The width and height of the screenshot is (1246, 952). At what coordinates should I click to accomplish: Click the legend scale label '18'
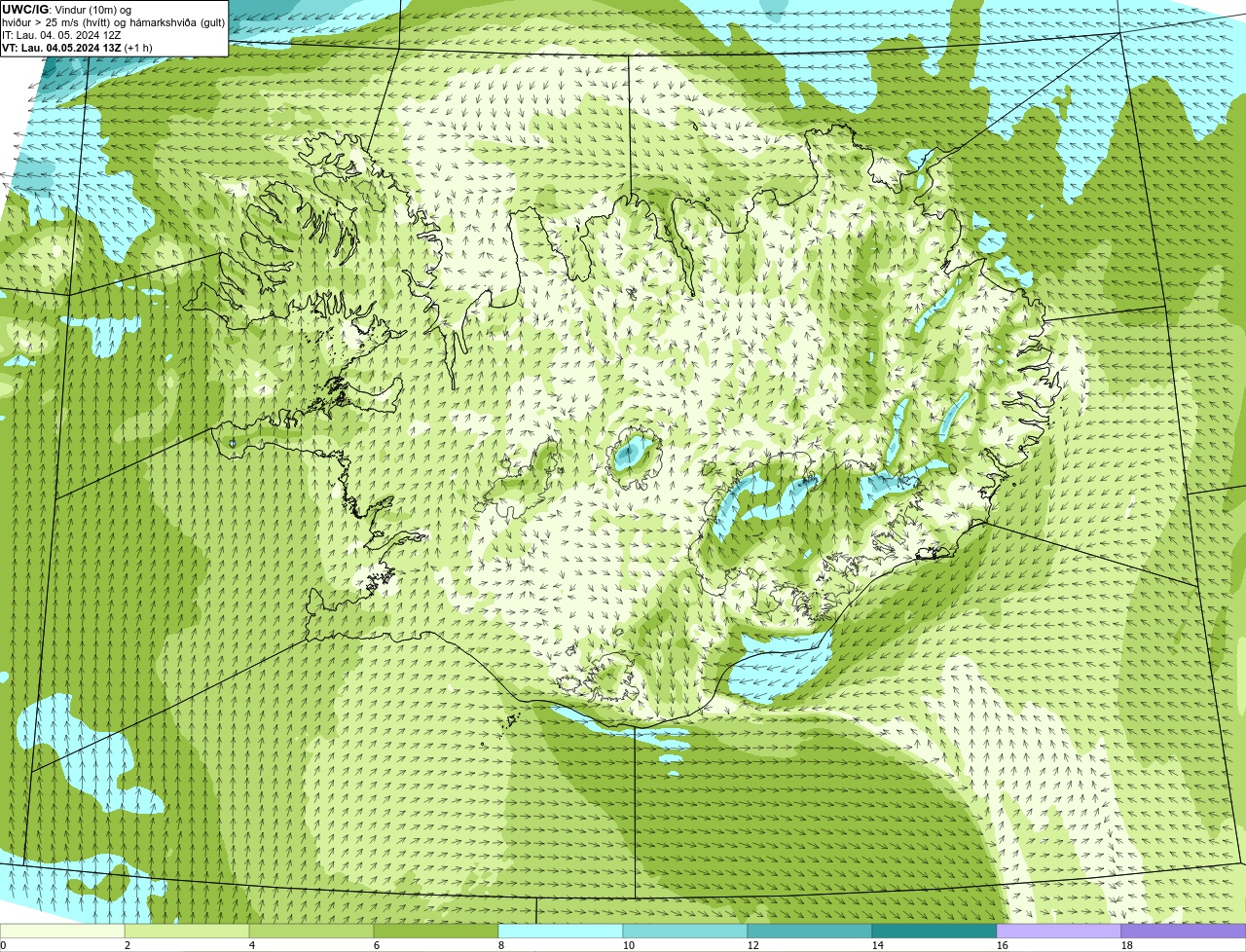click(1127, 945)
